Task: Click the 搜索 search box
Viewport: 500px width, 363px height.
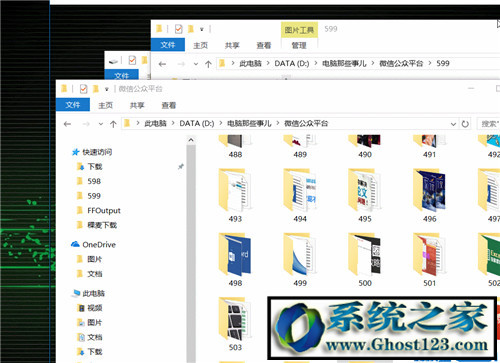Action: (488, 124)
